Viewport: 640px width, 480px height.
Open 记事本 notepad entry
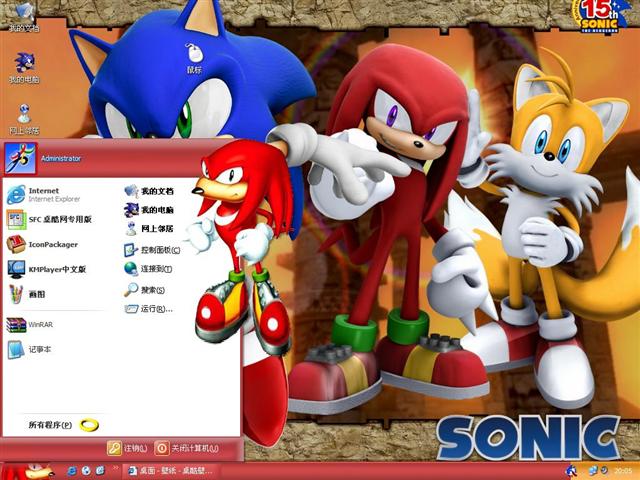pyautogui.click(x=29, y=349)
